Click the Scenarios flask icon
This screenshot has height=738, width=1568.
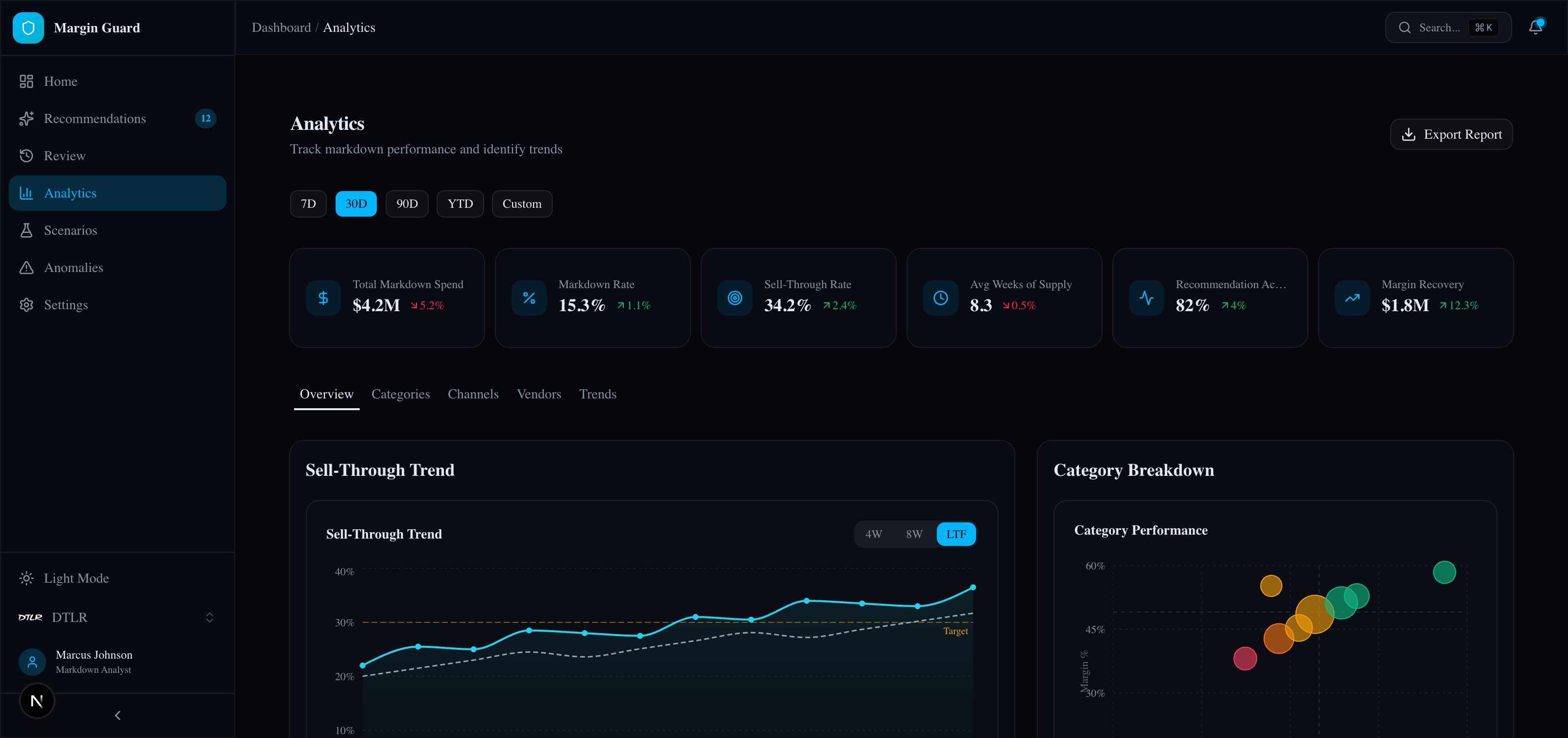click(x=26, y=230)
